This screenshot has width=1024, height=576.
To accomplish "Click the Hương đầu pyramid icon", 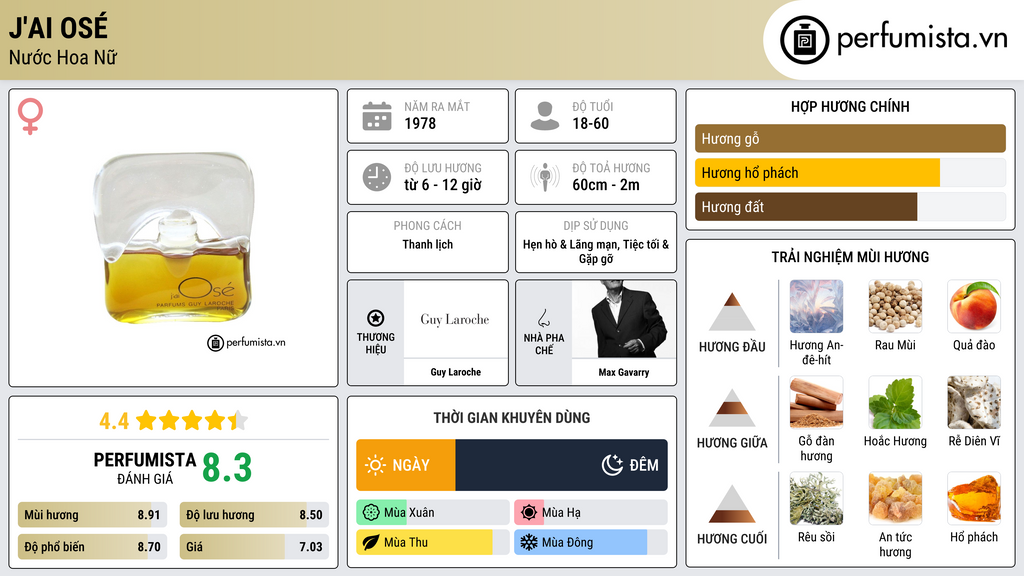I will point(732,312).
